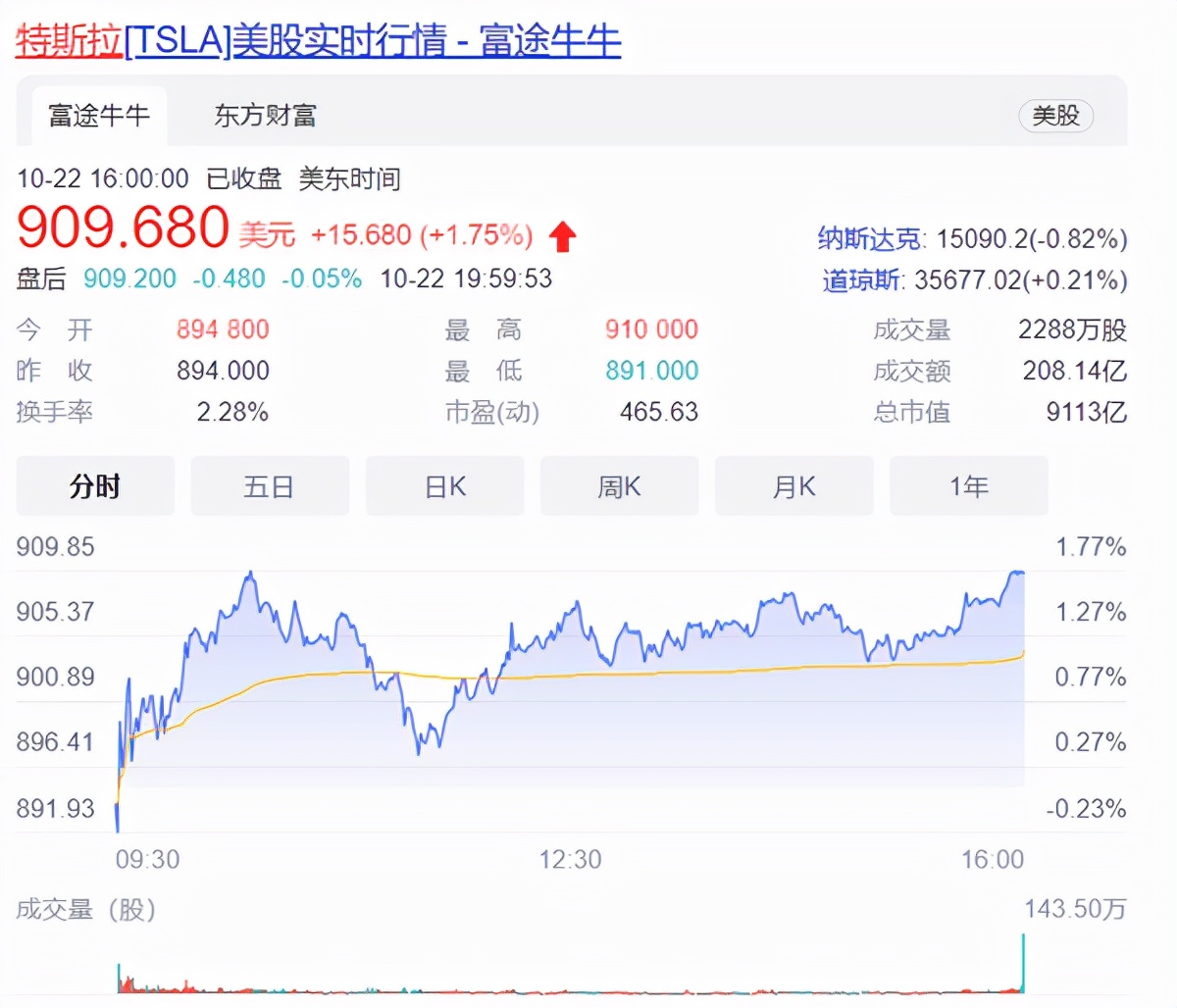Click the 美元 currency label
The image size is (1177, 1008).
267,234
